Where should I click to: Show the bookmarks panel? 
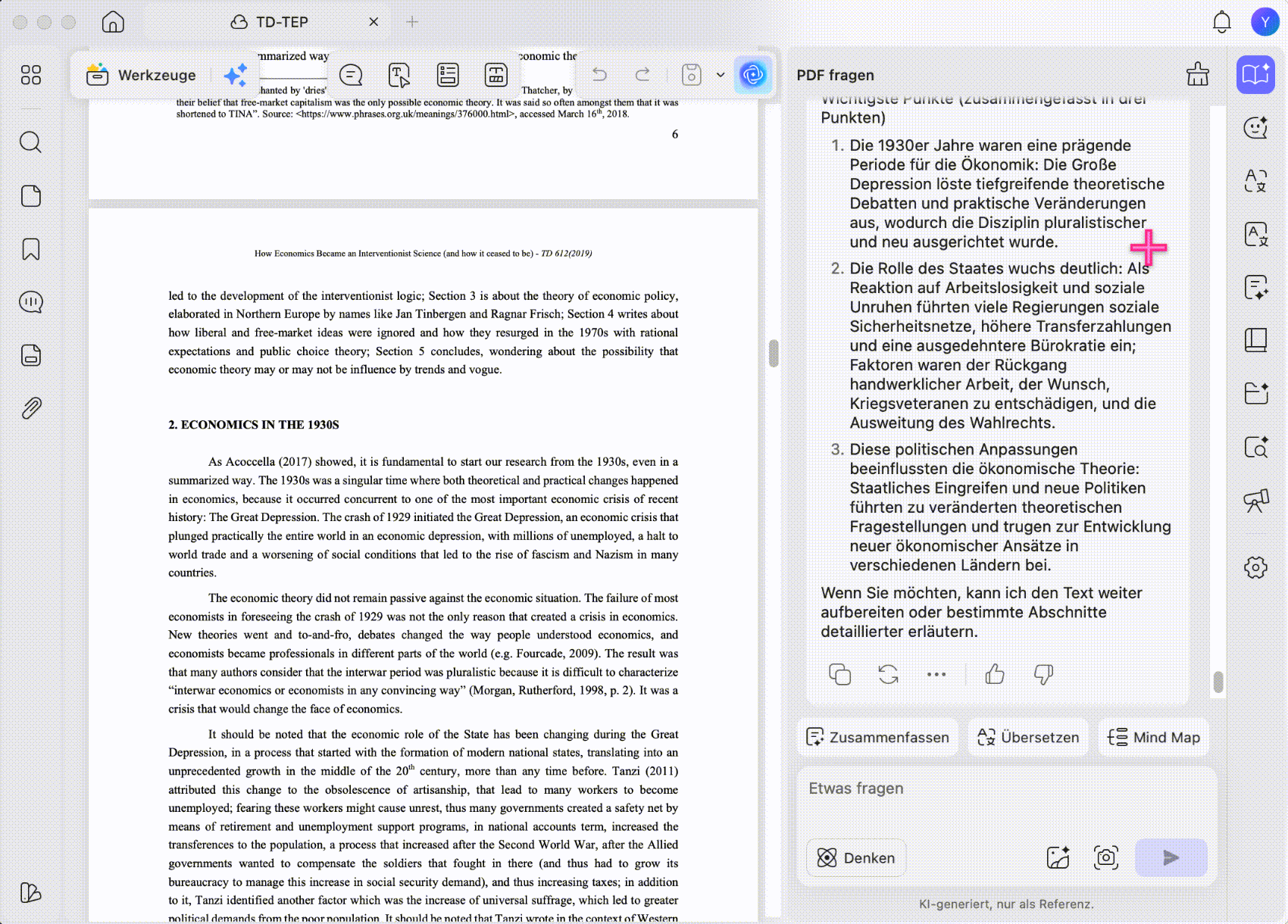(x=31, y=249)
